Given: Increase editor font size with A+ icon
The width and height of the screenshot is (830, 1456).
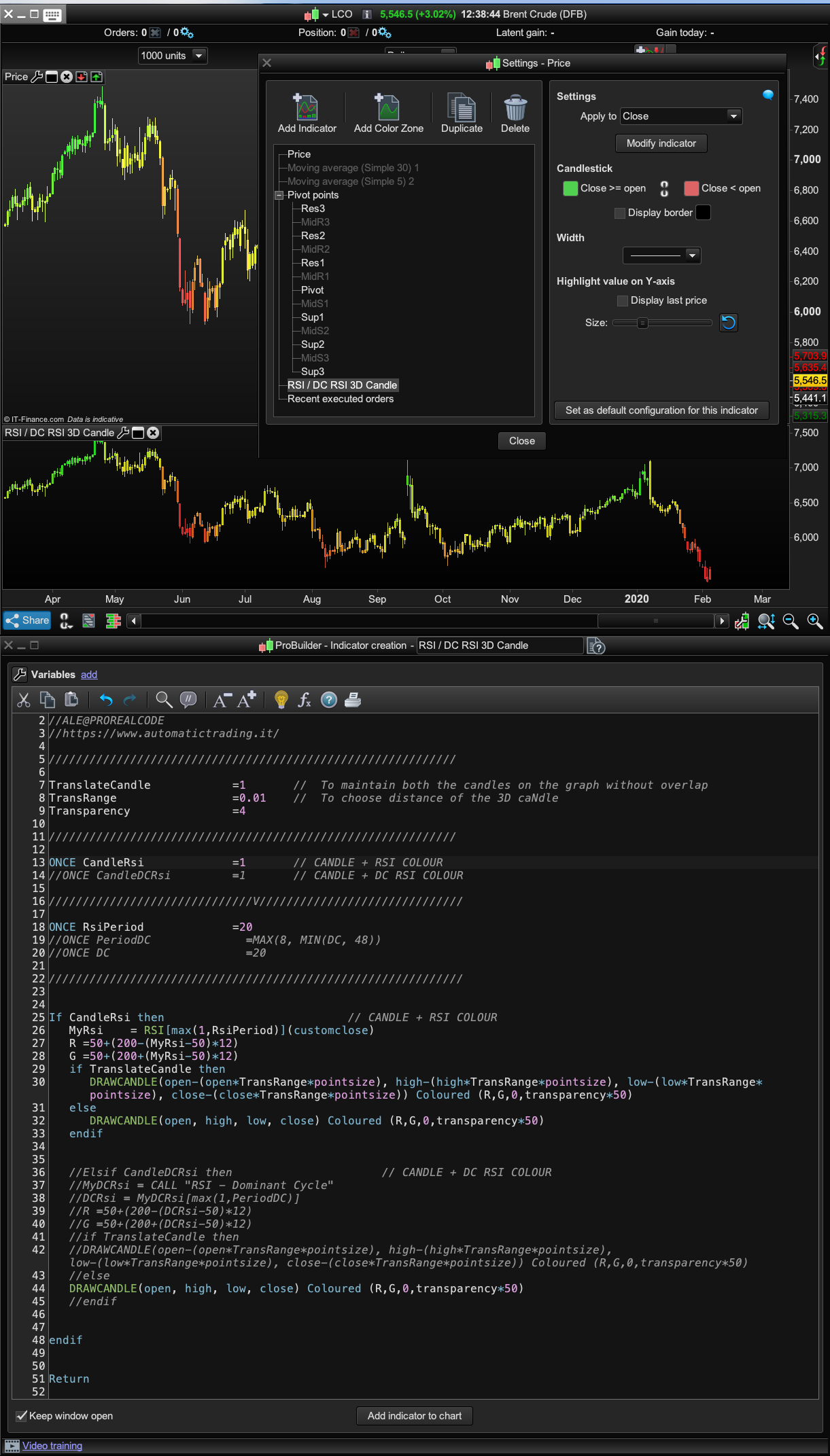Looking at the screenshot, I should [246, 700].
